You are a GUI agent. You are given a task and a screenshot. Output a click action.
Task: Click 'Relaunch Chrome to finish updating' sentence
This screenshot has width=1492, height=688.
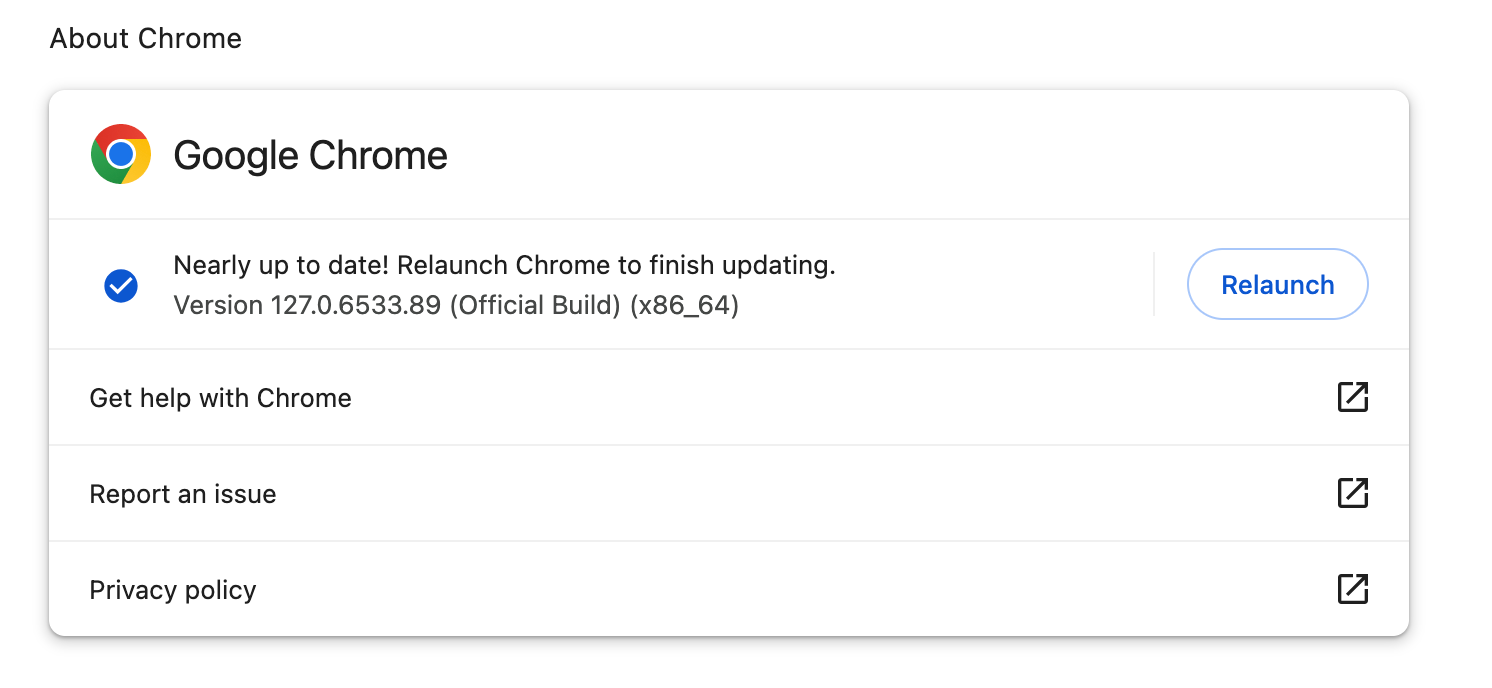(x=618, y=265)
